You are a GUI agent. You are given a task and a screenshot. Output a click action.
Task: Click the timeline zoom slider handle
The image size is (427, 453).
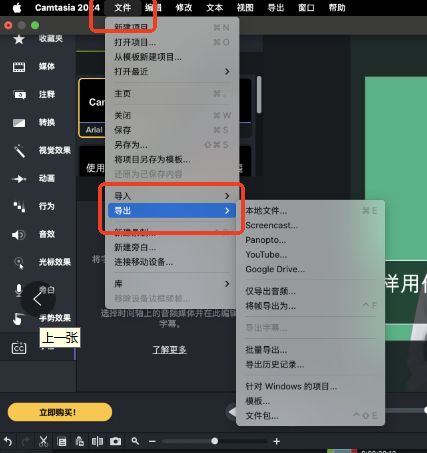tap(215, 441)
